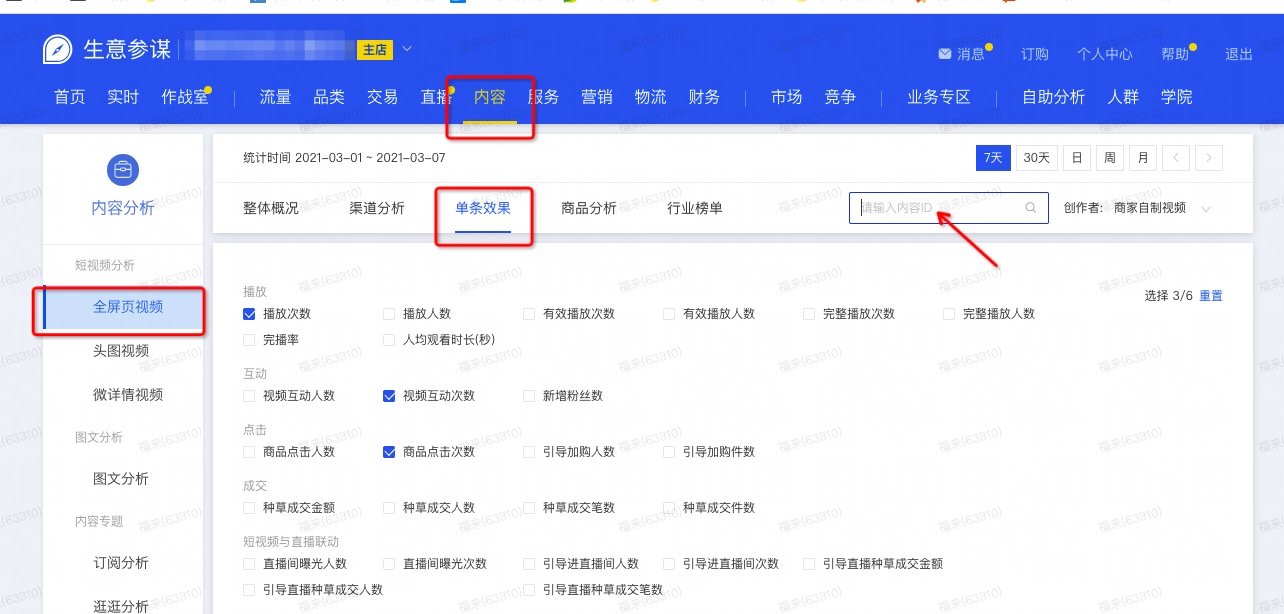
Task: Uncheck the 视频互动次数 checkbox
Action: coord(390,396)
